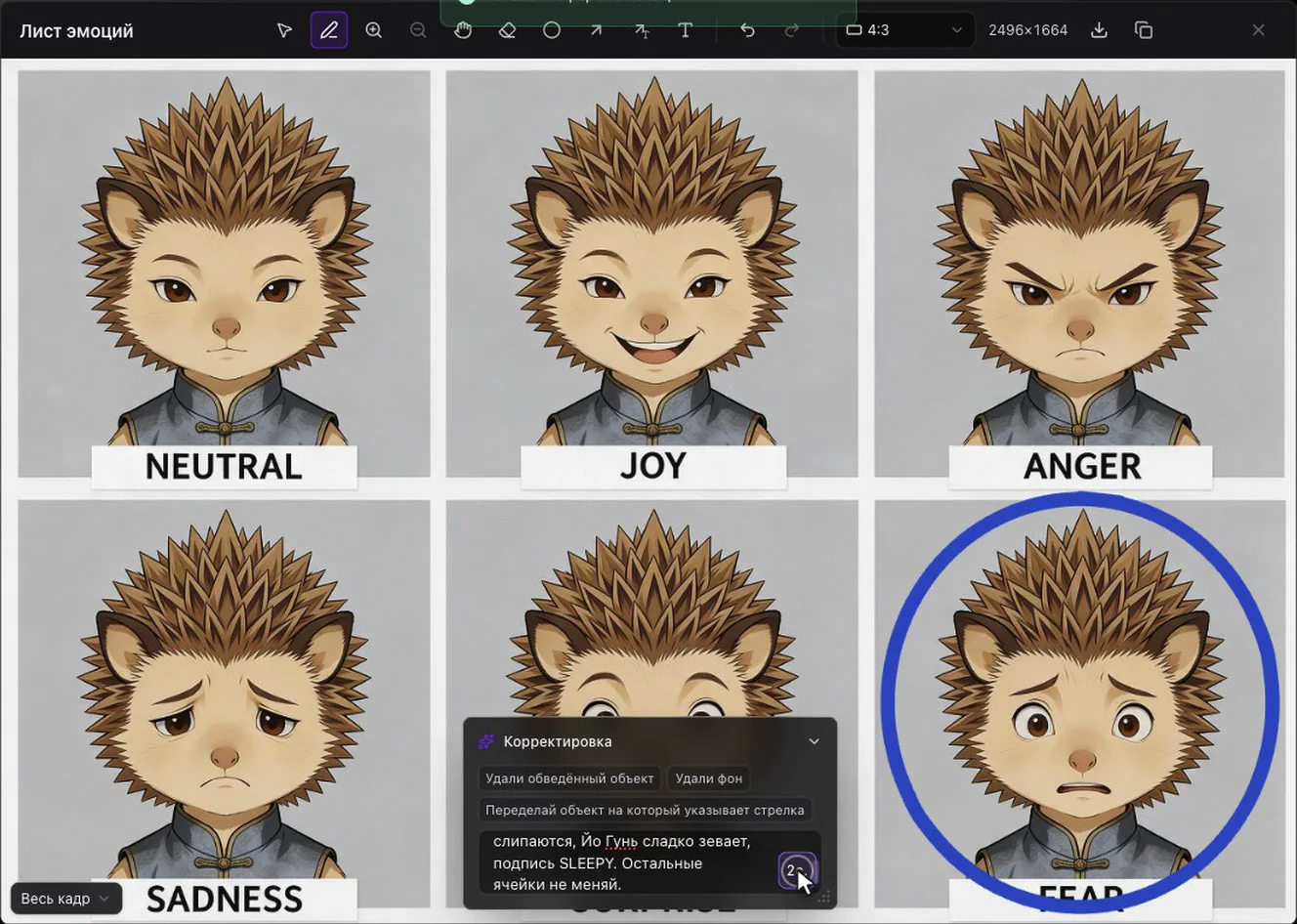
Task: Click the zoom in magnifier icon
Action: coord(373,30)
